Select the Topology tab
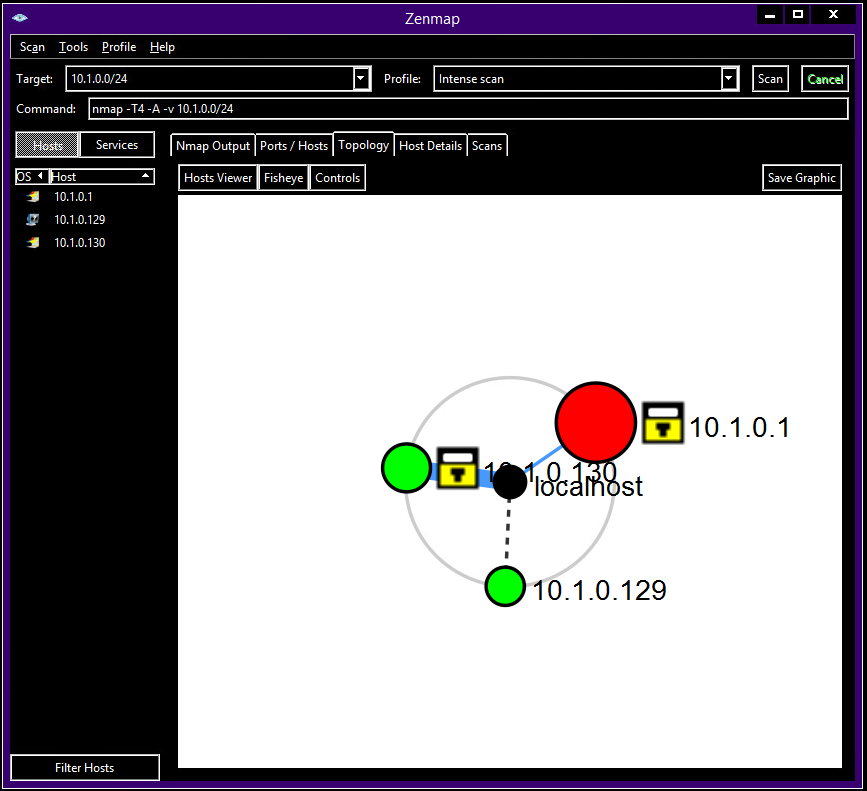Image resolution: width=867 pixels, height=791 pixels. 363,145
